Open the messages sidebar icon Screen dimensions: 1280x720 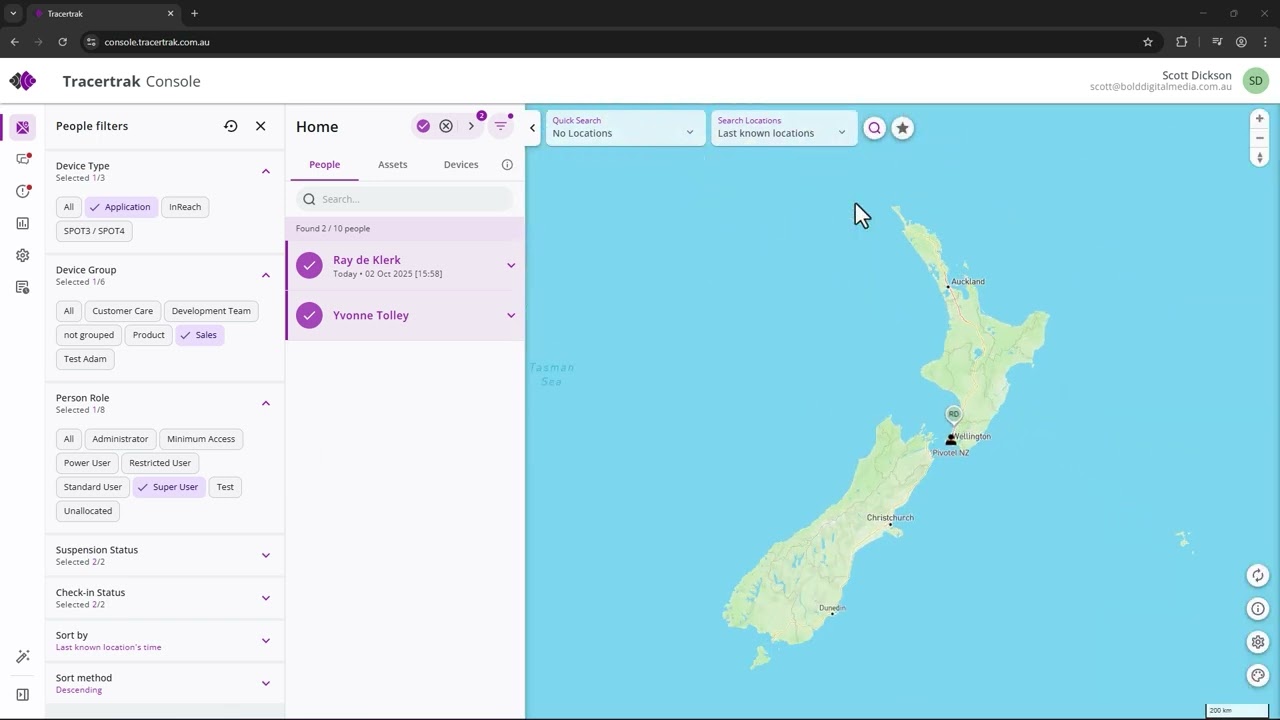pos(22,159)
